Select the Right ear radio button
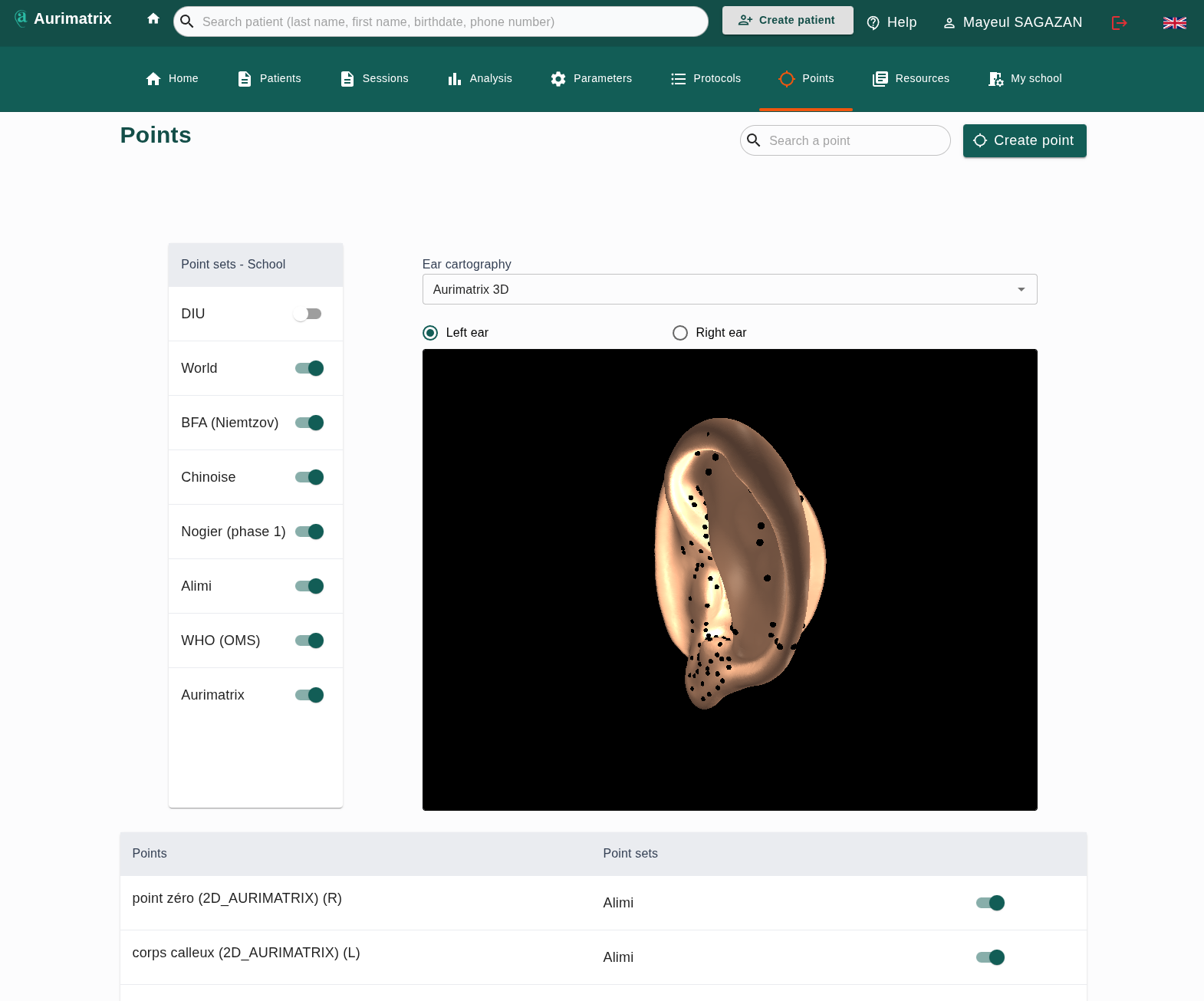Viewport: 1204px width, 1001px height. coord(680,333)
